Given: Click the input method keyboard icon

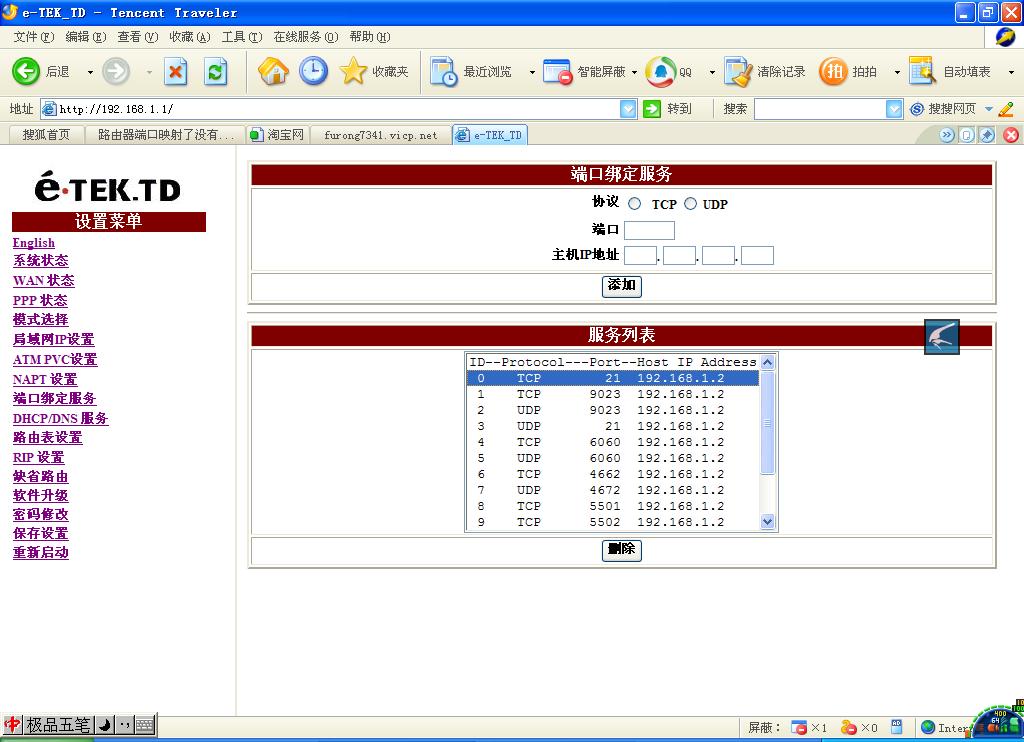Looking at the screenshot, I should (145, 724).
